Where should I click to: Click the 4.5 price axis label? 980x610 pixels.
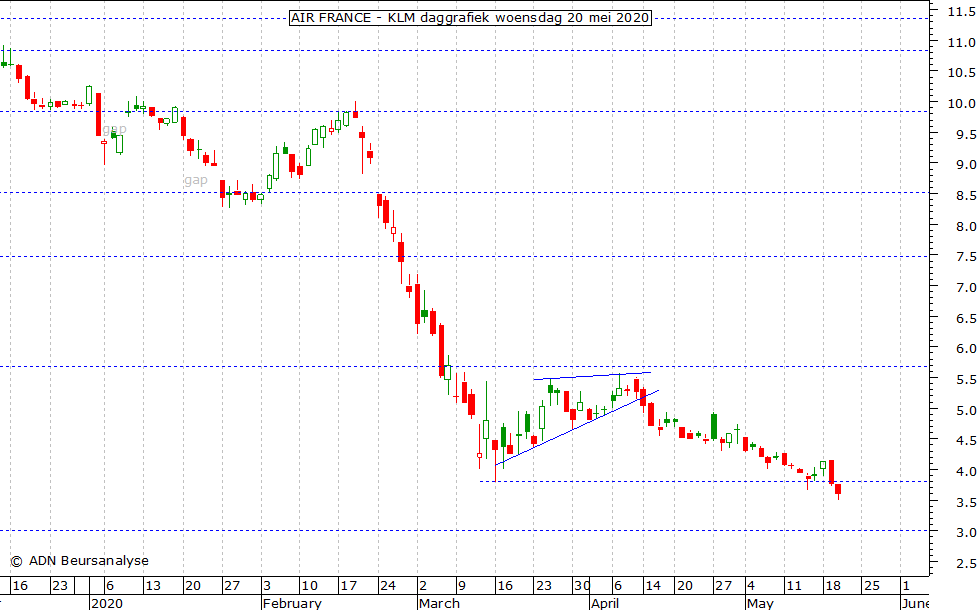pos(966,440)
